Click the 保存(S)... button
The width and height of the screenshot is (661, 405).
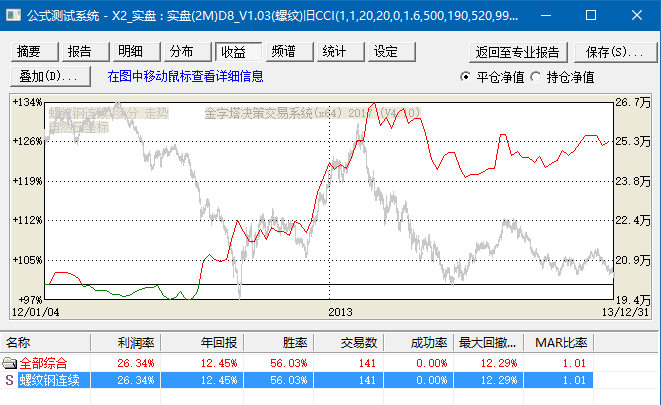[615, 52]
